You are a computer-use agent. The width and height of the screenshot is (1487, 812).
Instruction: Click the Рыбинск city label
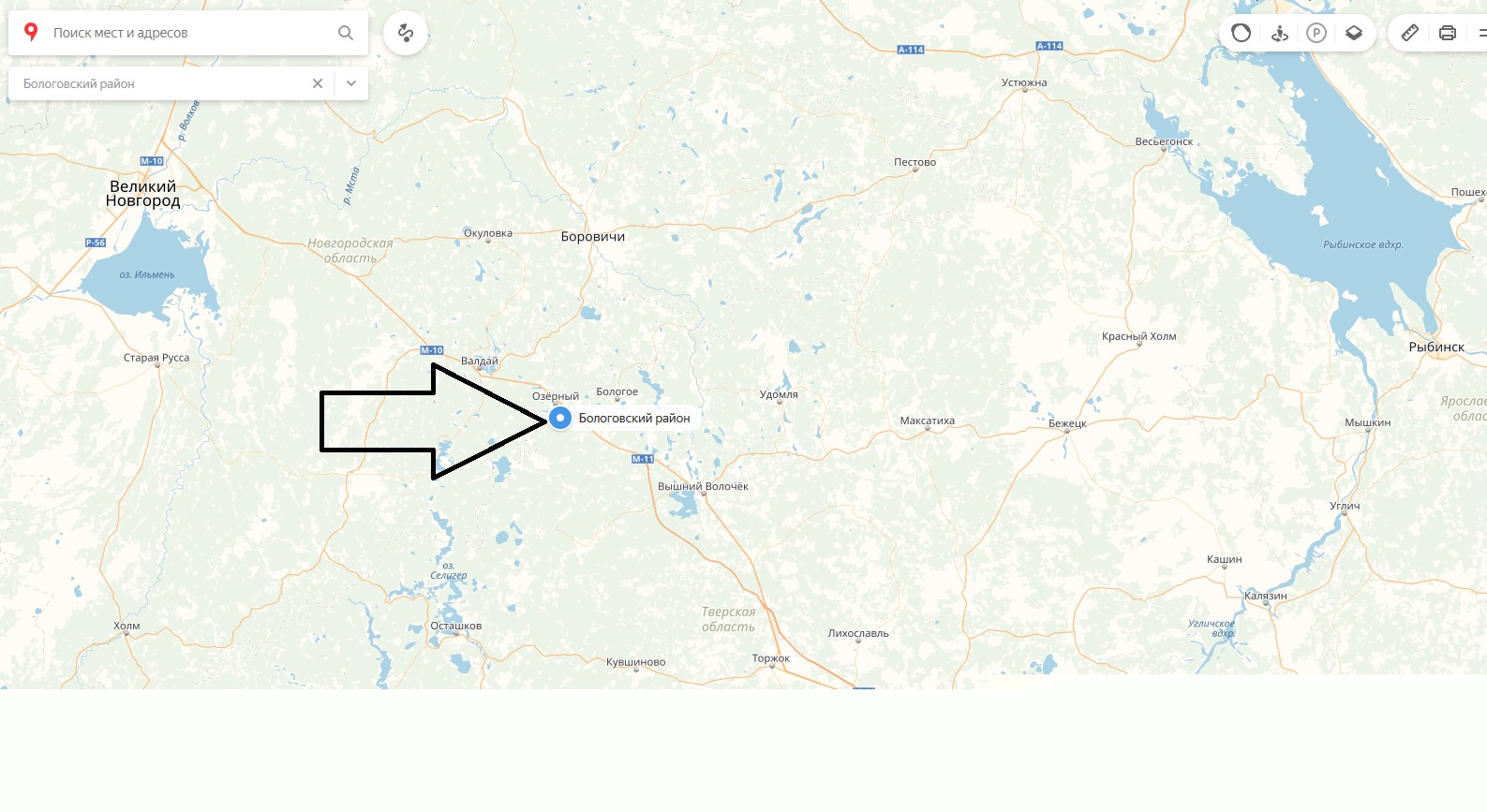coord(1436,347)
